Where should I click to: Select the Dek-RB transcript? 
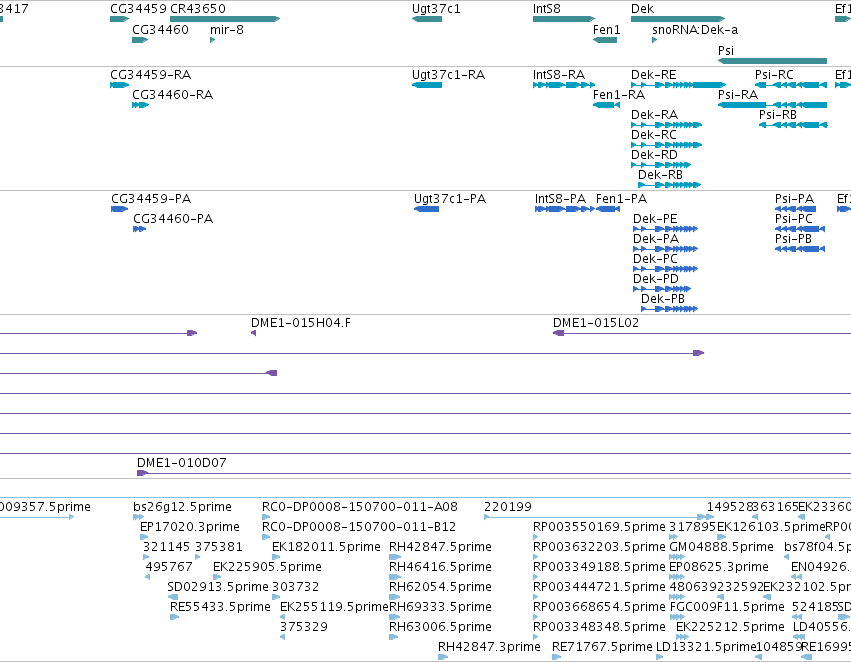[x=670, y=185]
